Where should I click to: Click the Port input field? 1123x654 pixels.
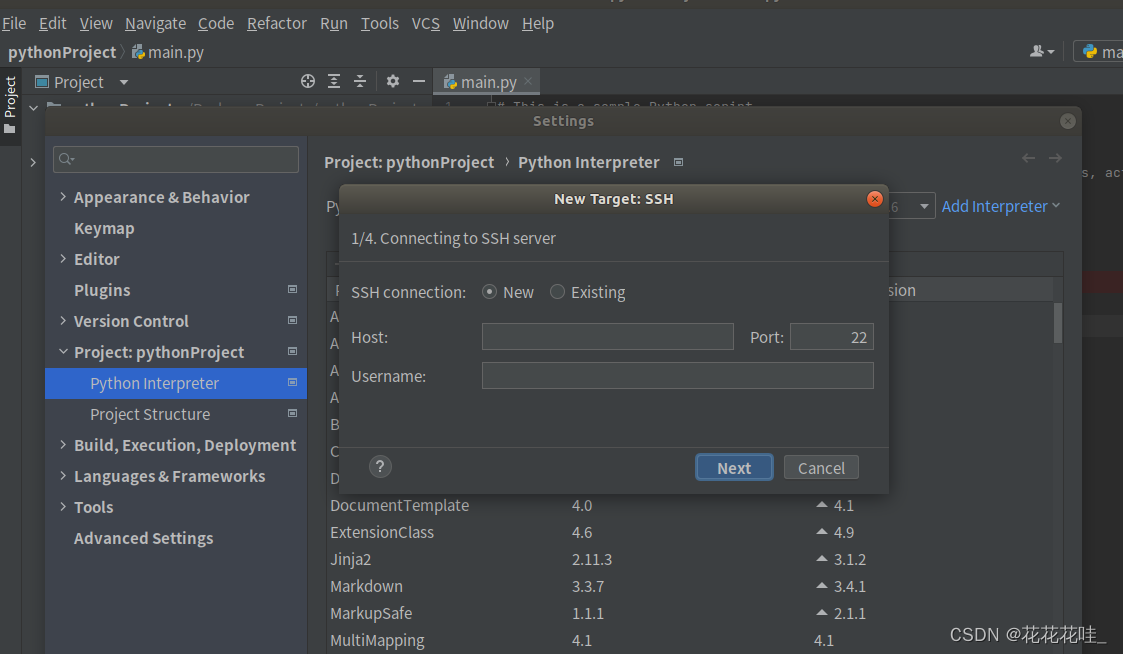tap(832, 337)
